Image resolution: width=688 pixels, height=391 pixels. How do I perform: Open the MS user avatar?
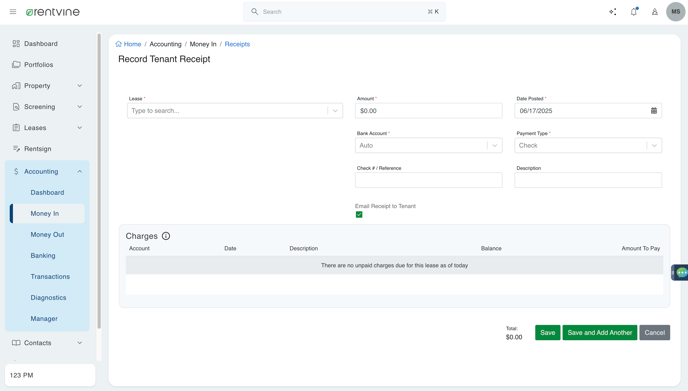click(x=675, y=12)
